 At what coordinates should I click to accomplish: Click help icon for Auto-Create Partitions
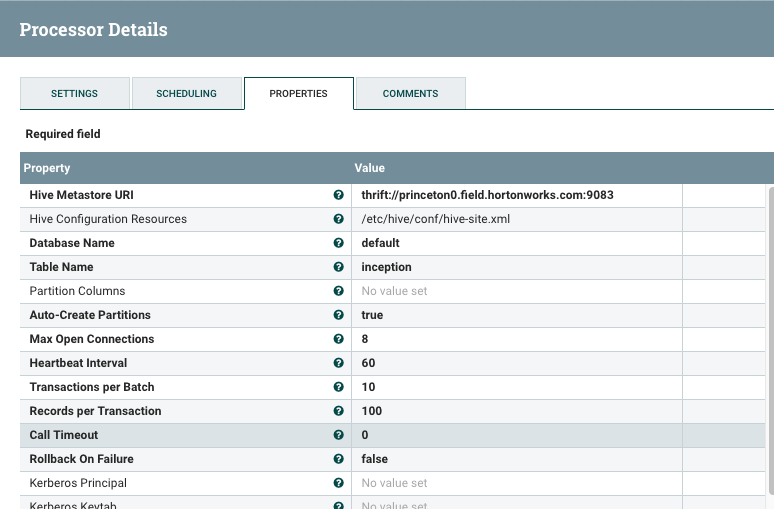click(338, 315)
